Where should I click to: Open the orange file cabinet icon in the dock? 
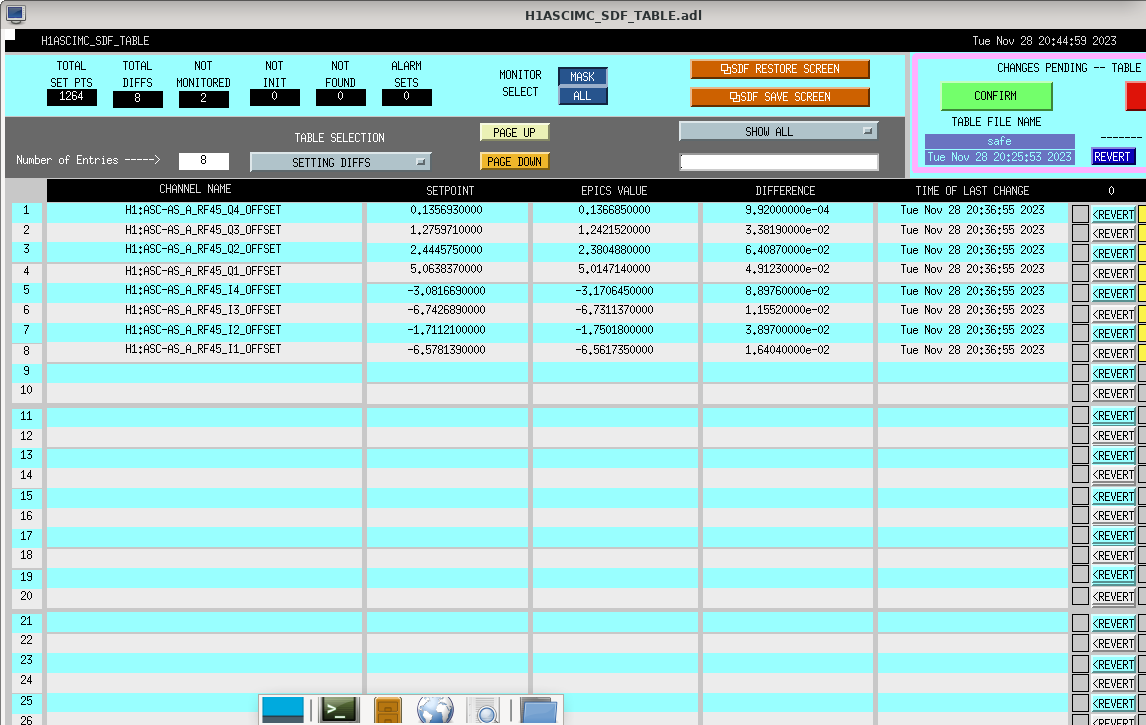pos(387,710)
